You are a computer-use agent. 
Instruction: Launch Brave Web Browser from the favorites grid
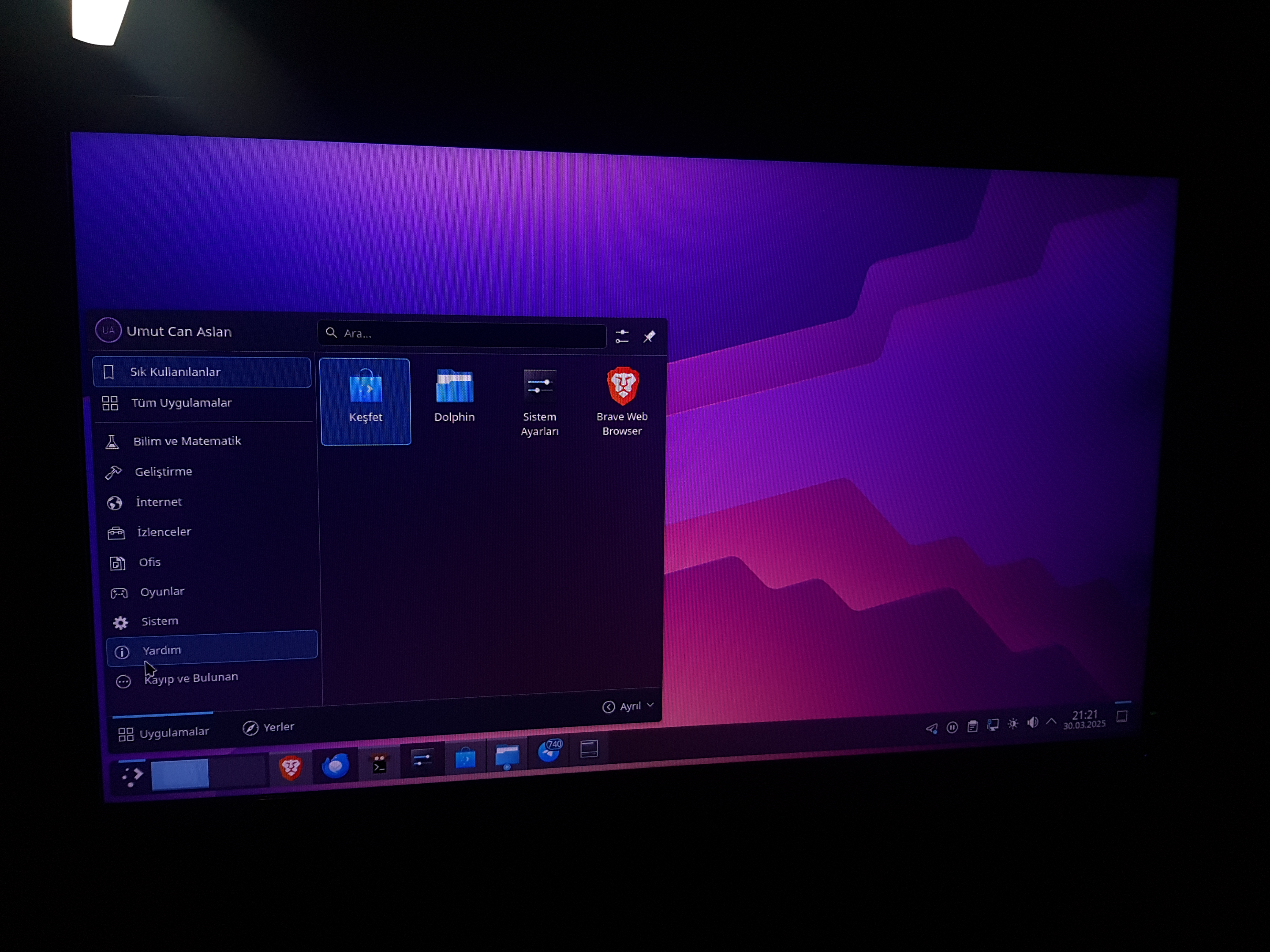(622, 401)
